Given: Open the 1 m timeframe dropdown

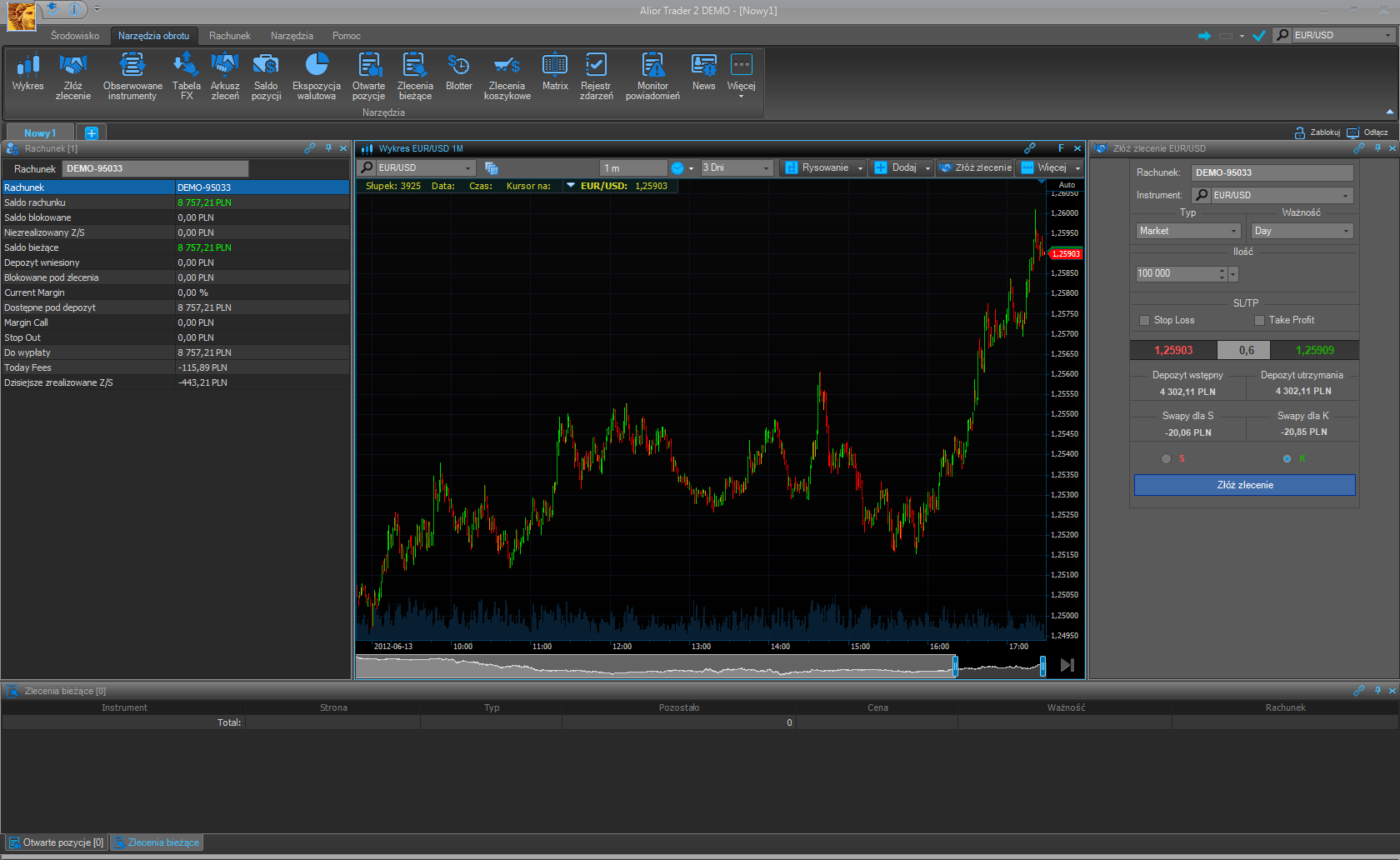Looking at the screenshot, I should (633, 168).
